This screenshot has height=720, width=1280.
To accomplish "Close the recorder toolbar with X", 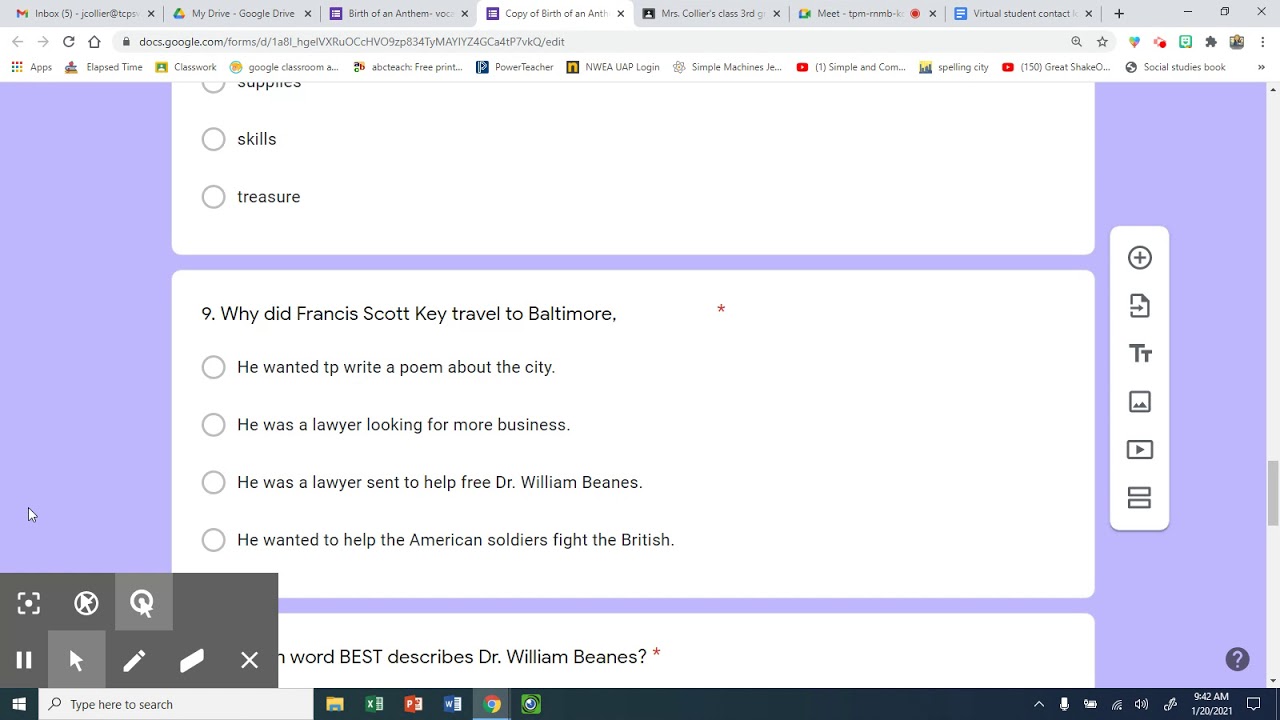I will tap(250, 660).
